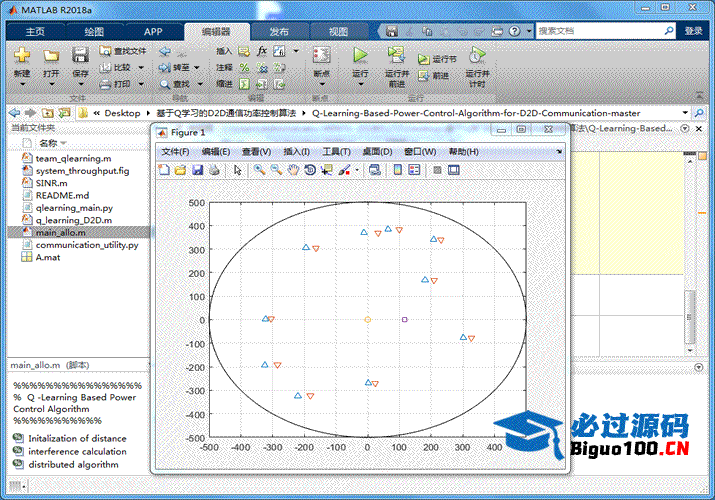Click the 前进 (Advance) button
This screenshot has height=500, width=715.
pos(434,75)
